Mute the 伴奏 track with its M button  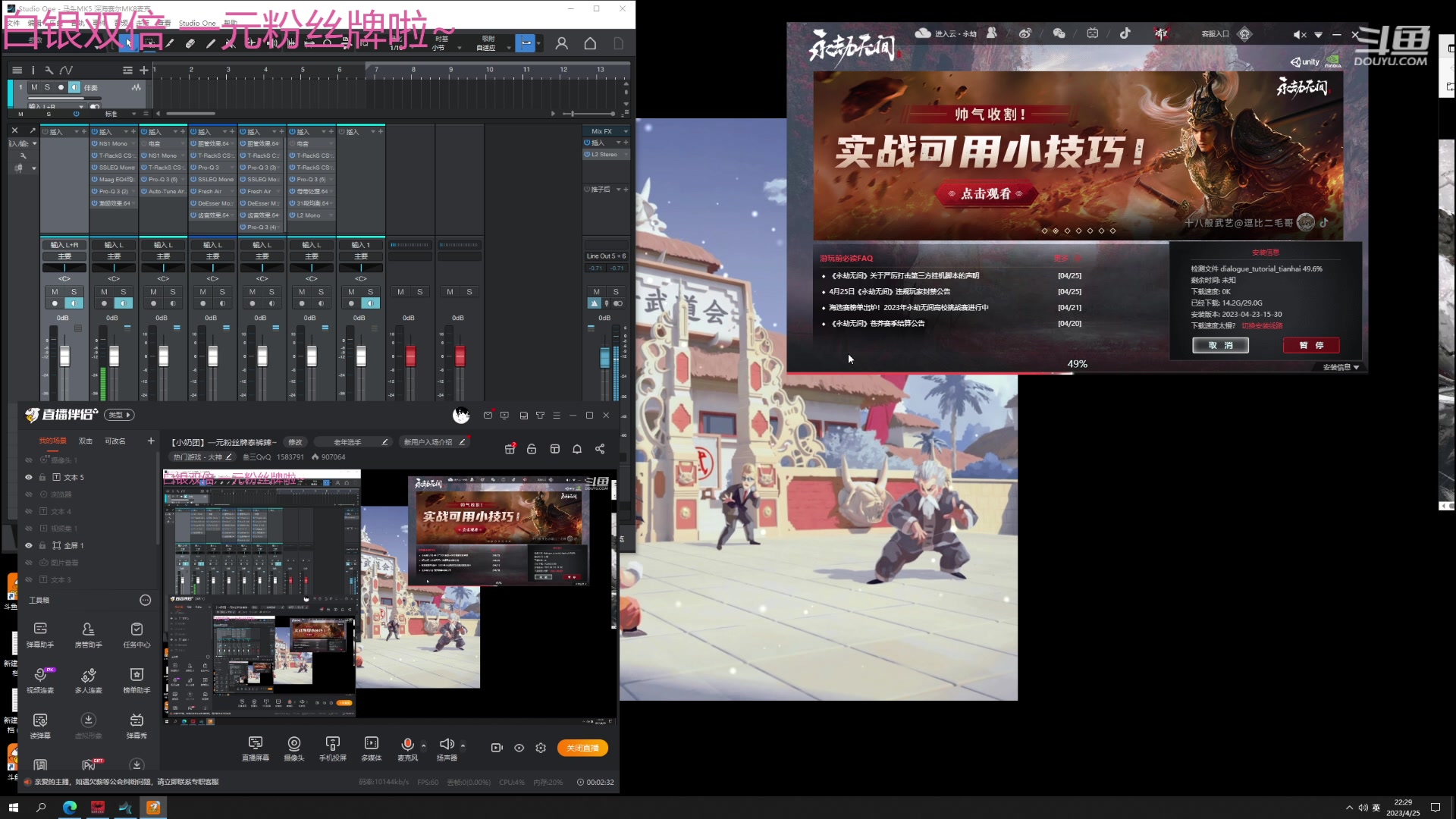34,87
